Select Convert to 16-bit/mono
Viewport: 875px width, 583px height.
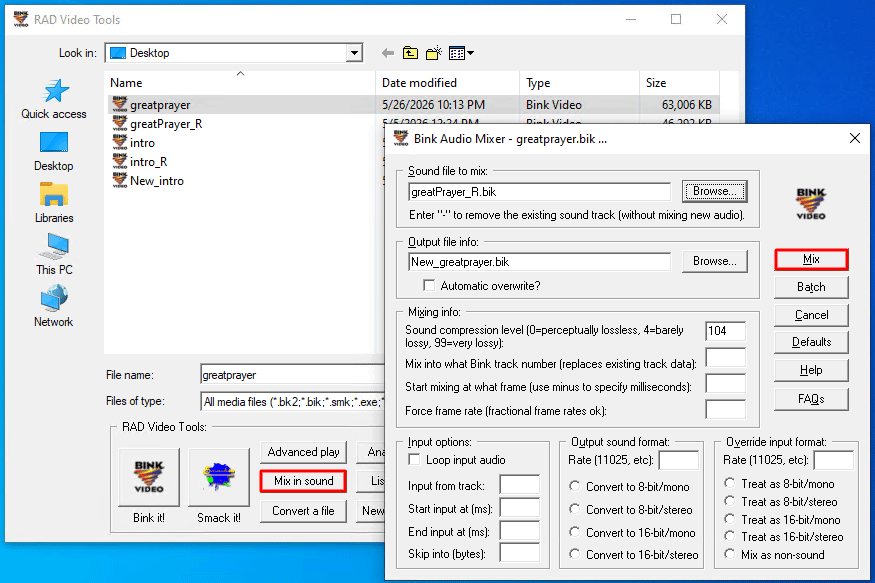[x=574, y=532]
